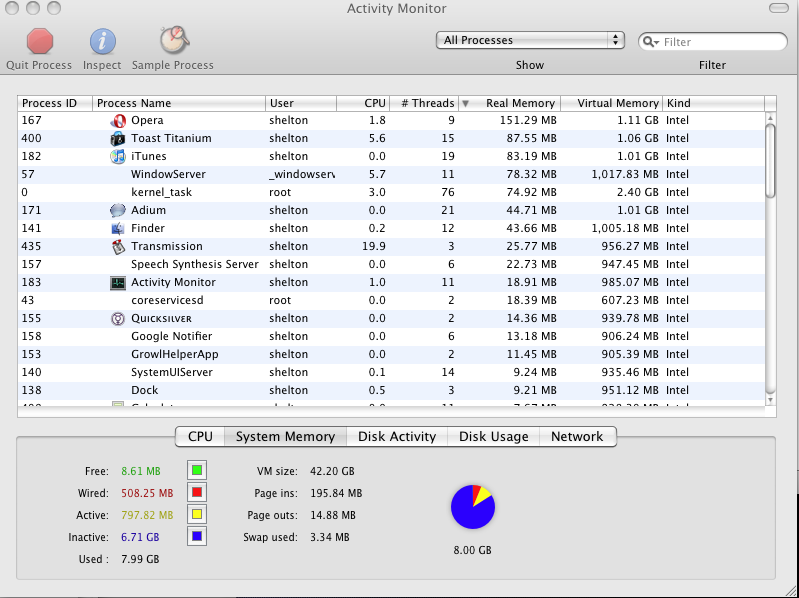This screenshot has height=598, width=799.
Task: Switch to the Disk Activity tab
Action: pyautogui.click(x=397, y=437)
